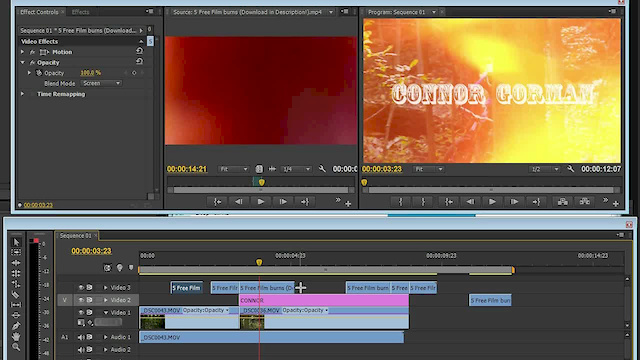Viewport: 640px width, 360px height.
Task: Toggle the Opacity animation stopwatch
Action: pos(39,73)
